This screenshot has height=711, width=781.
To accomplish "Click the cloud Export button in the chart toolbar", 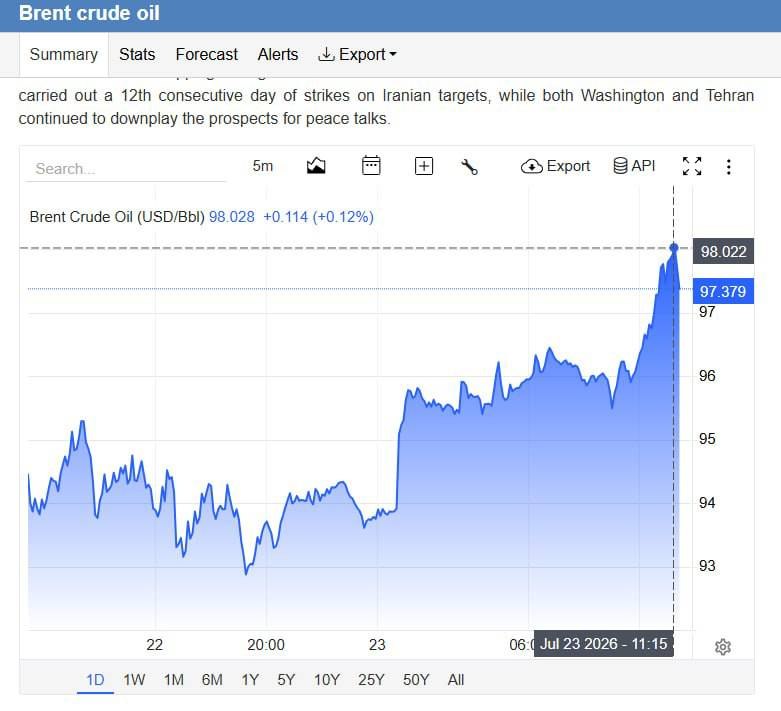I will click(x=555, y=166).
